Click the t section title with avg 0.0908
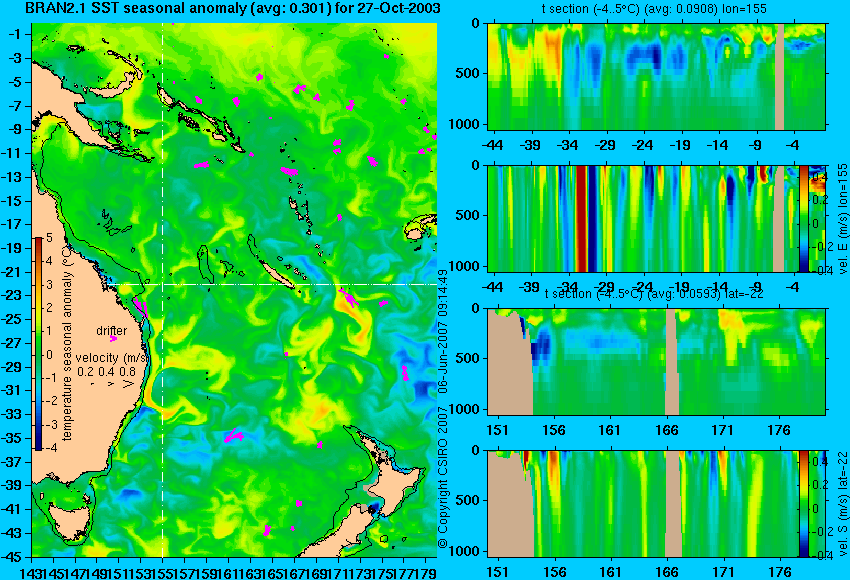The width and height of the screenshot is (850, 580). 654,9
